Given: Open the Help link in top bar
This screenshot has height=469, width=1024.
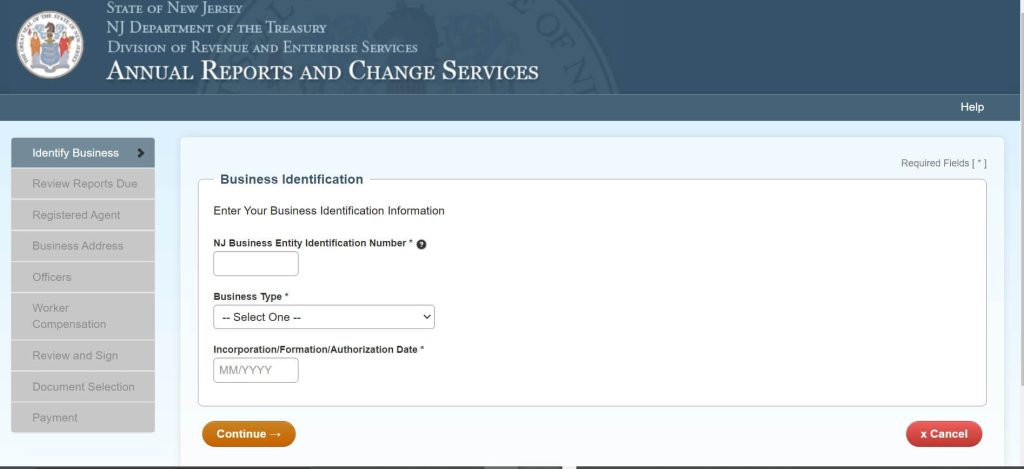Looking at the screenshot, I should (x=971, y=107).
